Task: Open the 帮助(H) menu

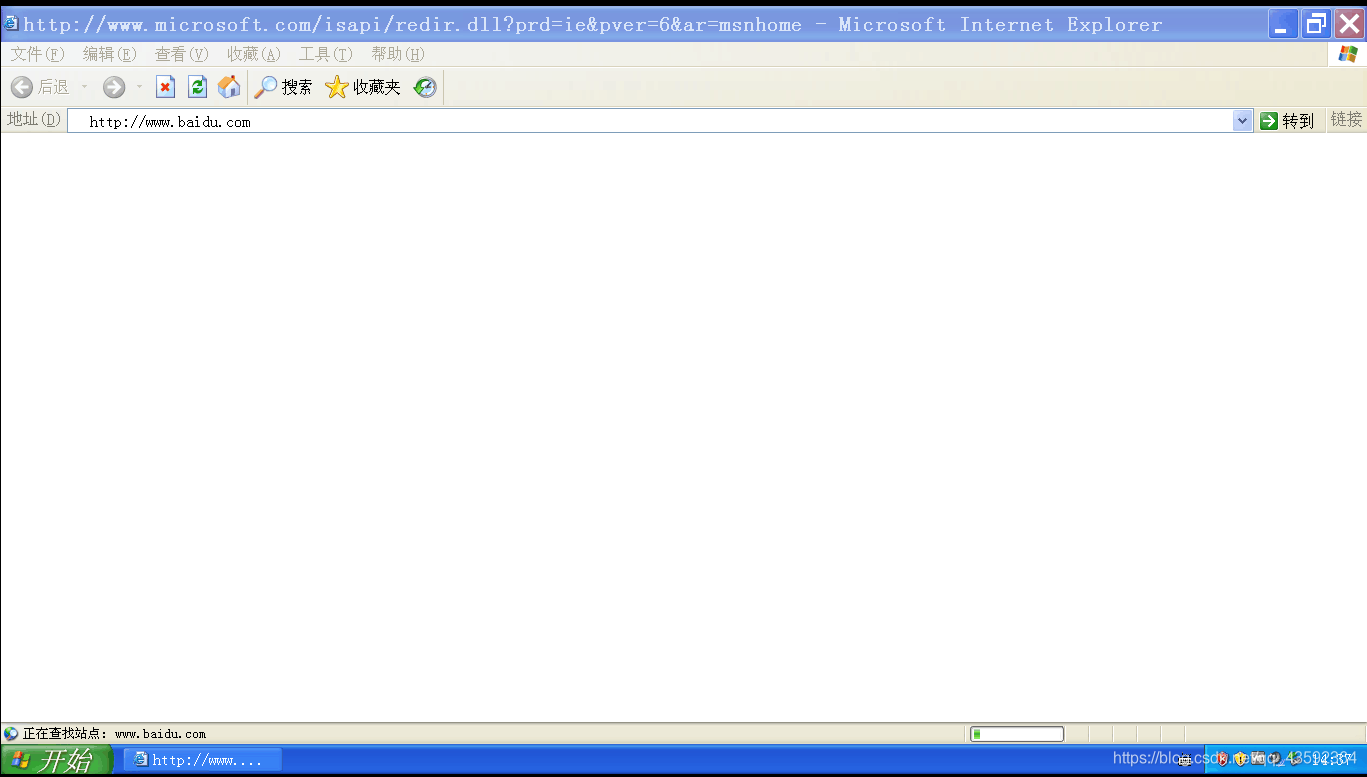Action: click(x=398, y=54)
